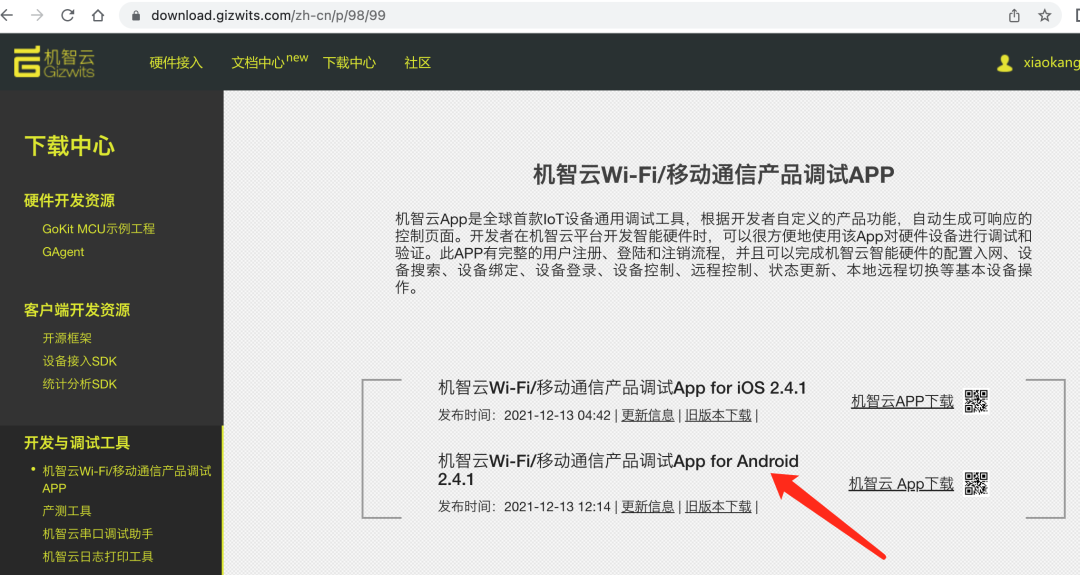Select 机智云Wi-Fi/移动通信产品调试APP in the sidebar
This screenshot has width=1080, height=575.
[x=127, y=479]
